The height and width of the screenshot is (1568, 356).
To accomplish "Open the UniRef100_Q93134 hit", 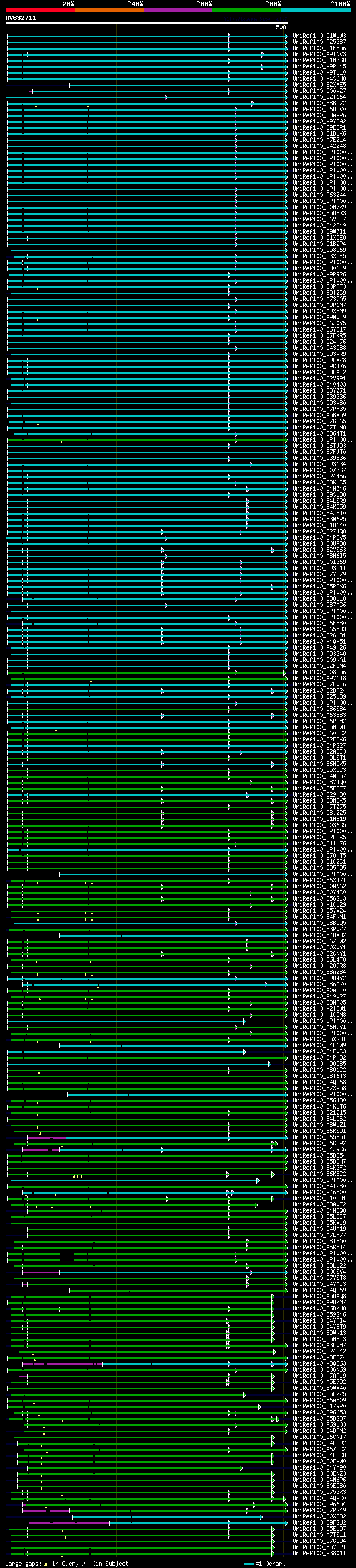I will click(x=319, y=464).
